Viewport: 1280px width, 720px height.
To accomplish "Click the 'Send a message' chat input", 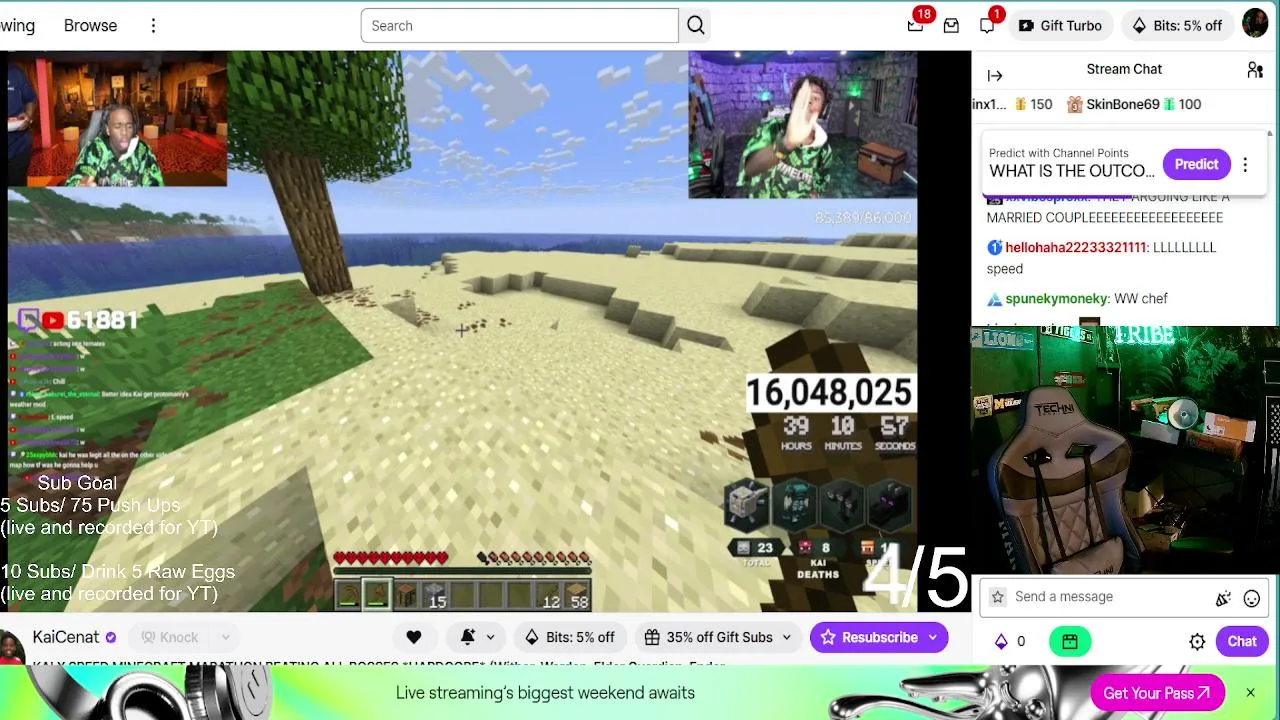I will point(1110,597).
